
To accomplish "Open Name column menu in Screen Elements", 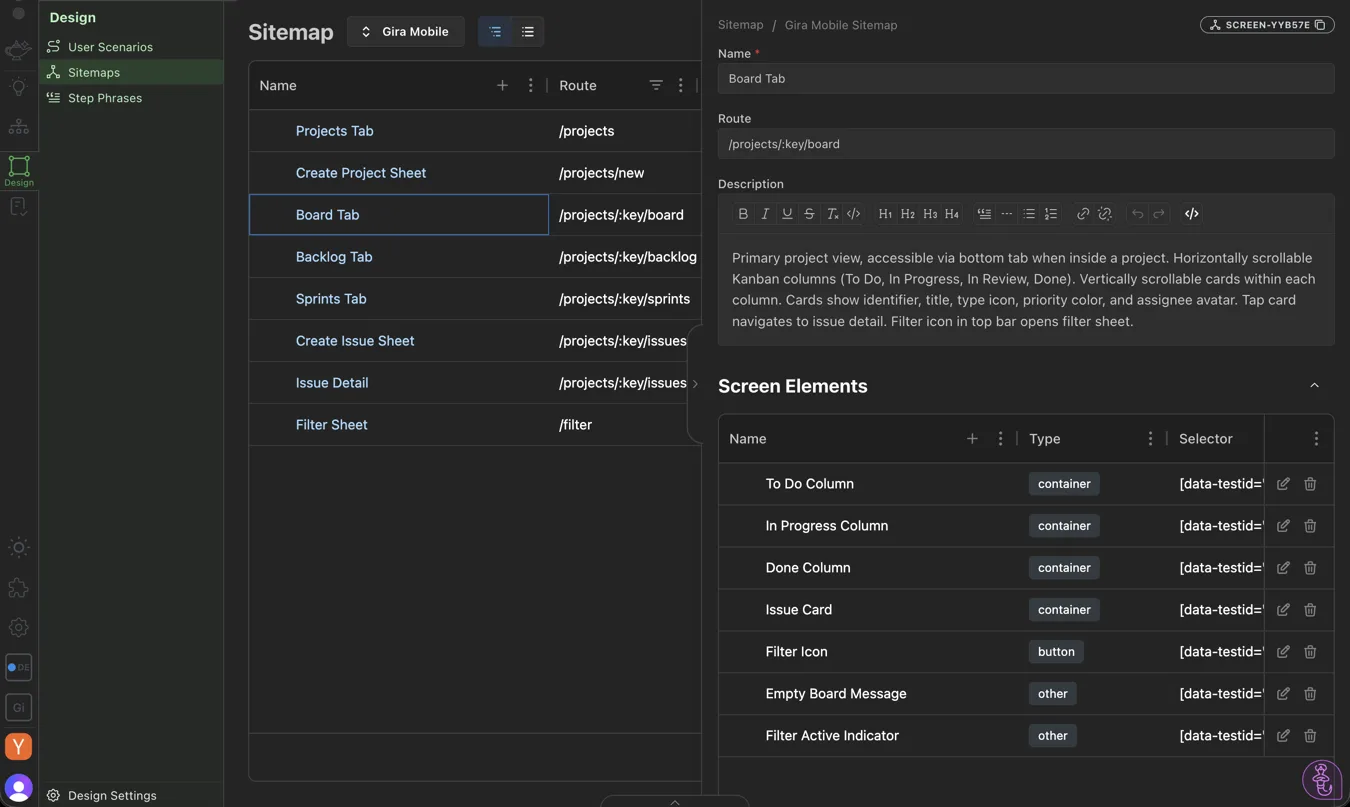I will point(1000,438).
